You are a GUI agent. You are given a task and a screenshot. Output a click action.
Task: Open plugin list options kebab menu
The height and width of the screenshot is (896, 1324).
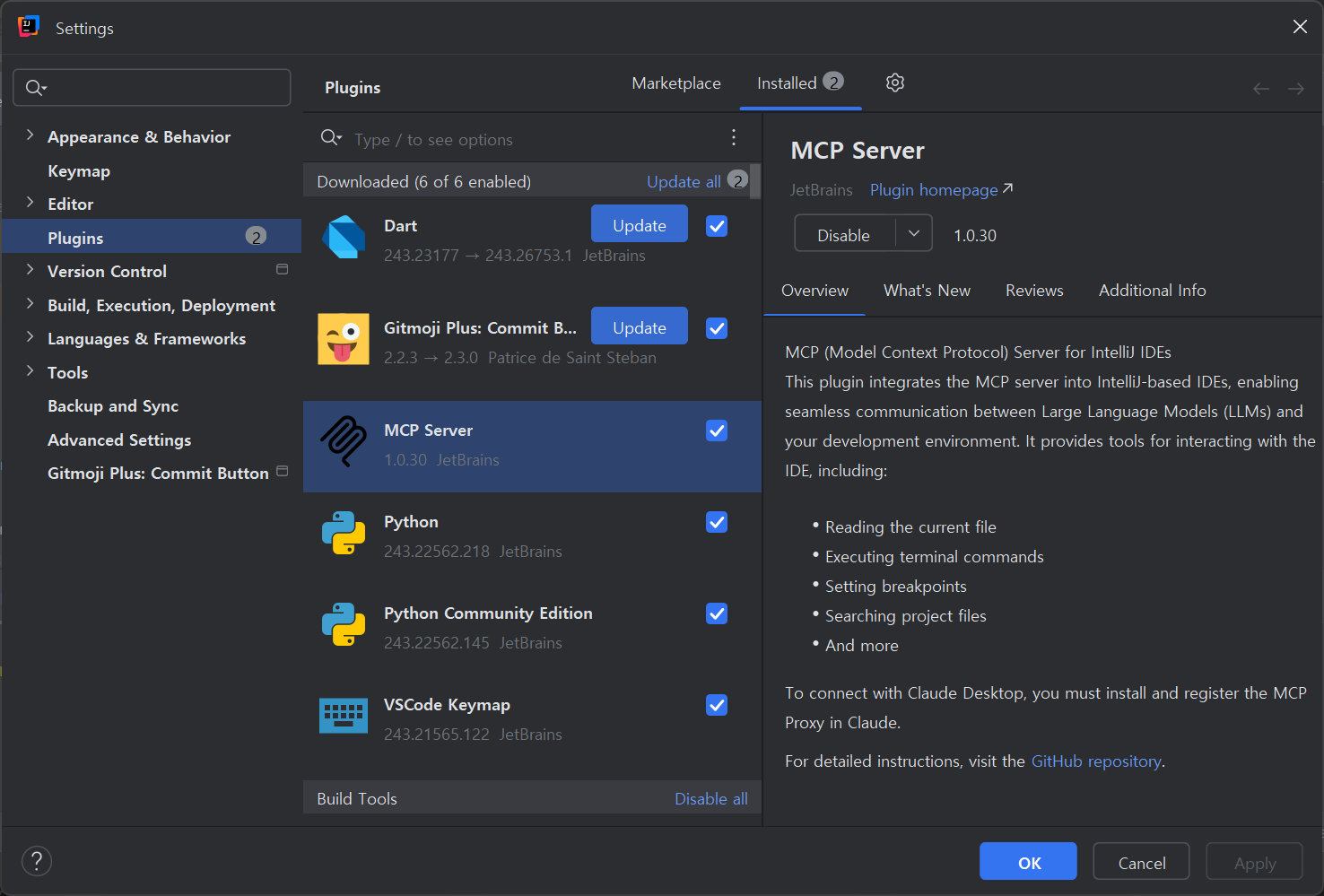pos(734,137)
